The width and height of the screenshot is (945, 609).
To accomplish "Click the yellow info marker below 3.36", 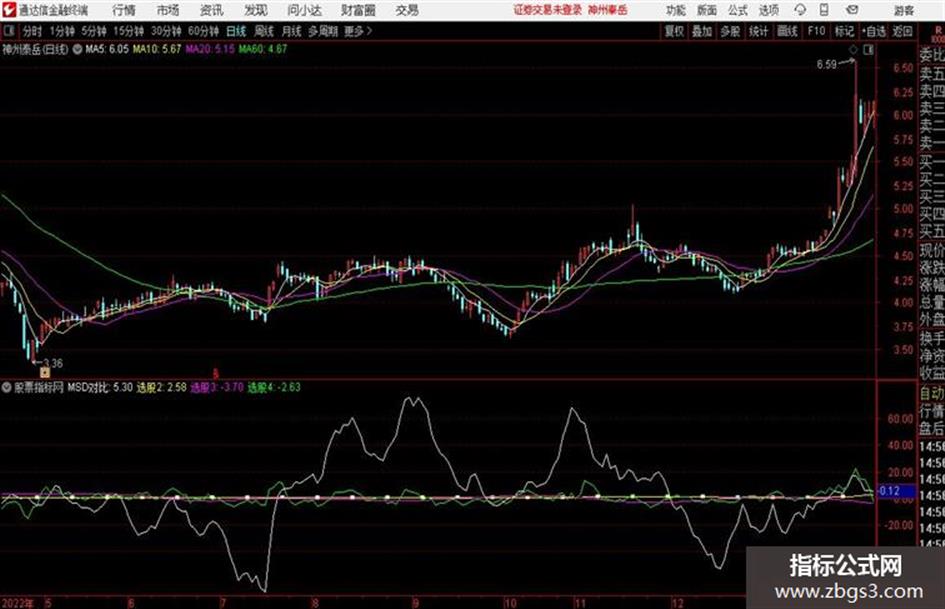I will 45,373.
